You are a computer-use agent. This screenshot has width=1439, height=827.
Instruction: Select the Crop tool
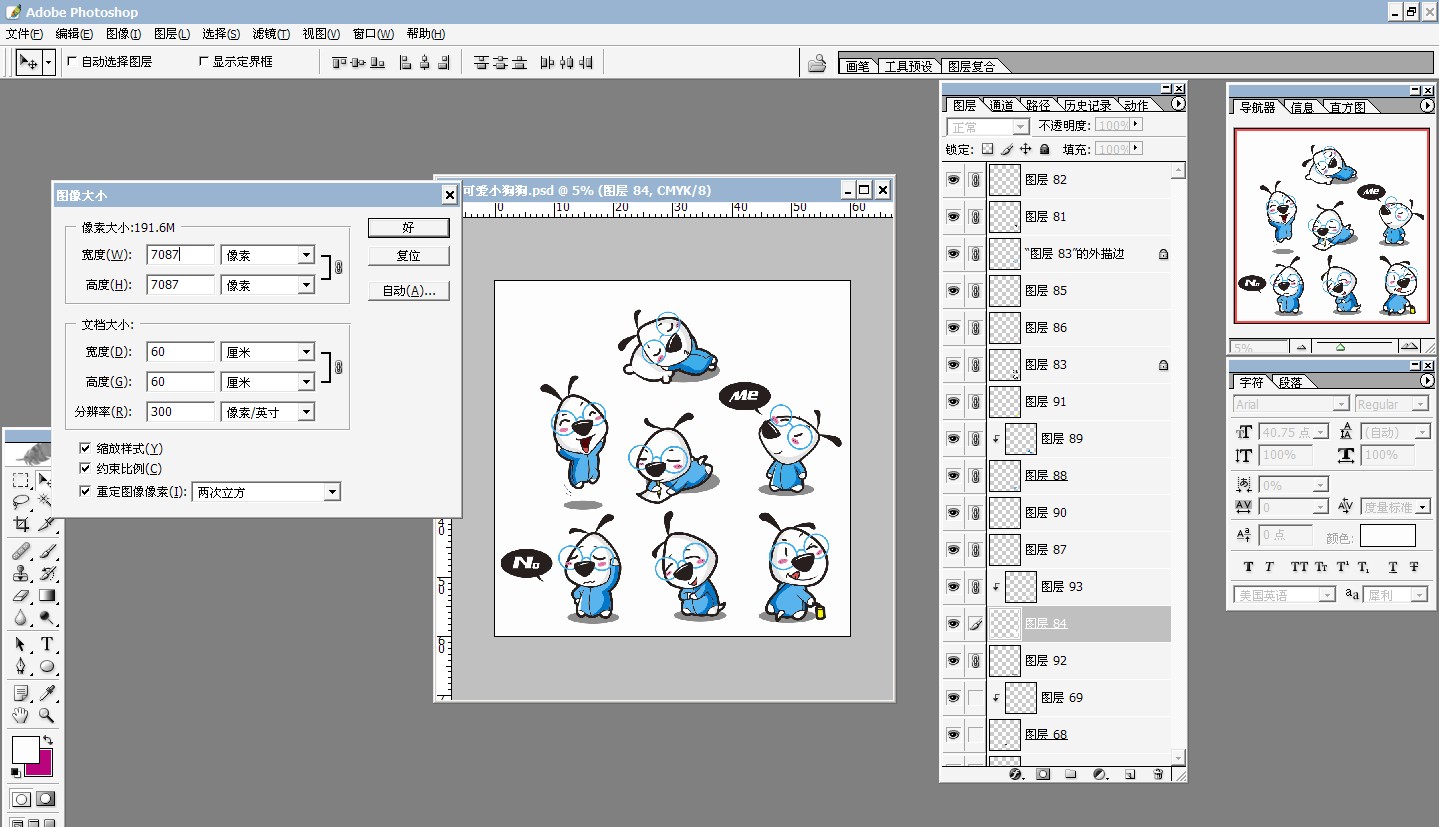coord(20,523)
